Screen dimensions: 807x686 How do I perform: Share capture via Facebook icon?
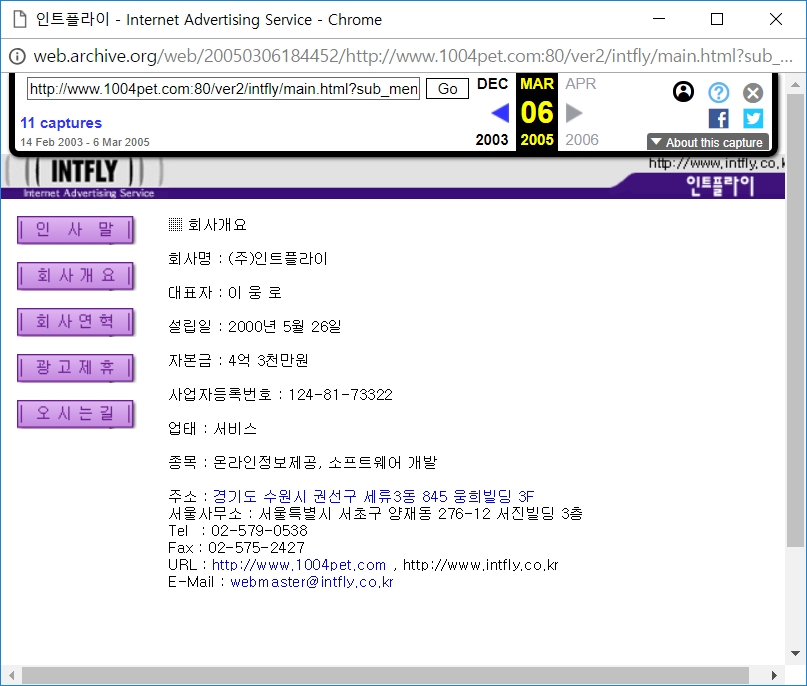[718, 118]
